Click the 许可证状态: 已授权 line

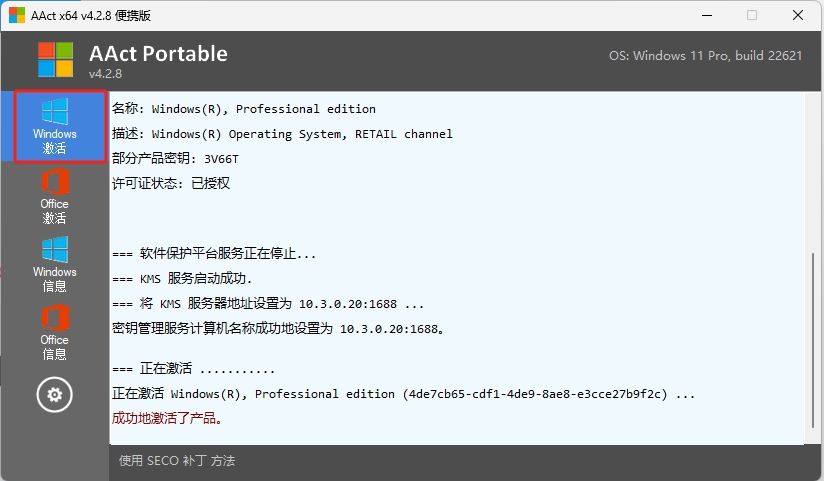click(171, 184)
